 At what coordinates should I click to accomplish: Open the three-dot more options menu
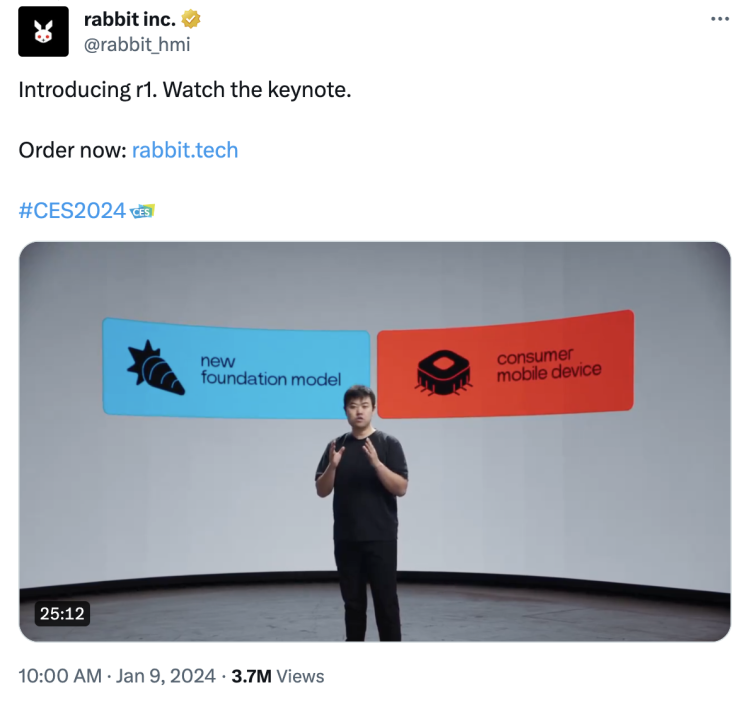tap(720, 19)
